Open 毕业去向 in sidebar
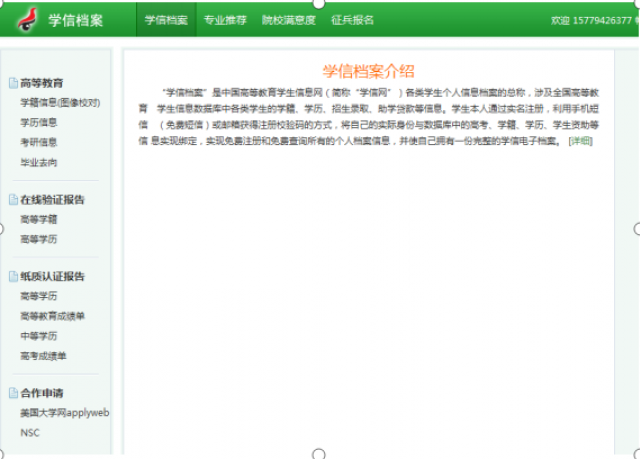This screenshot has height=459, width=640. [x=39, y=162]
